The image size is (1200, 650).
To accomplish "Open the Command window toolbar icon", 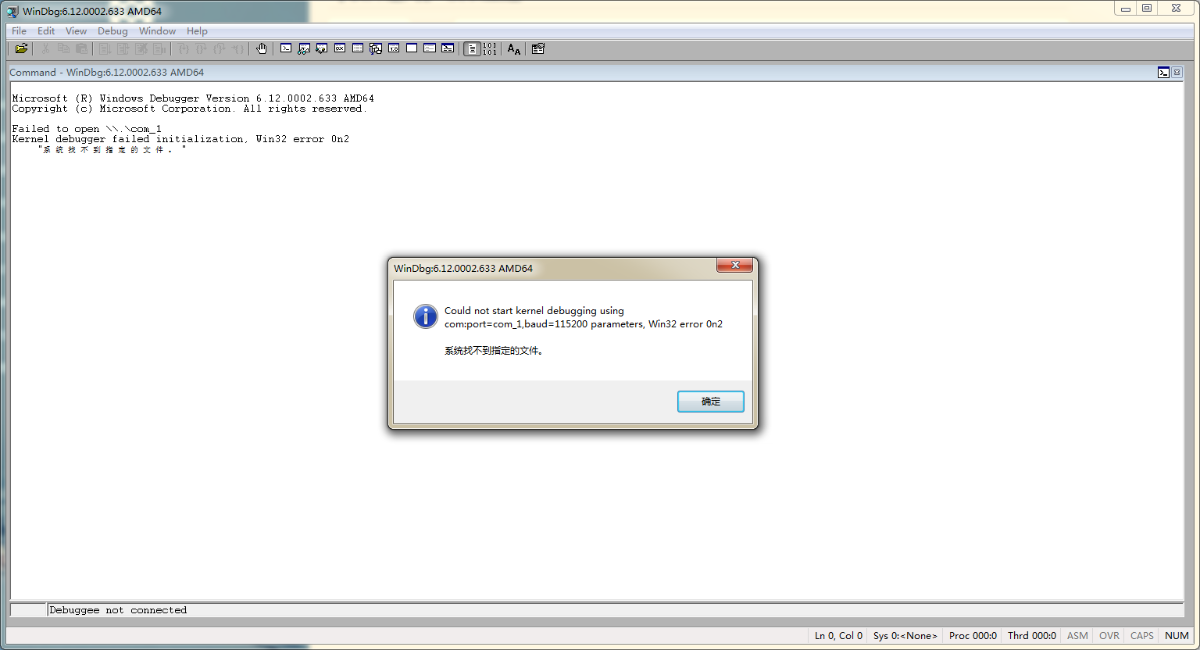I will 286,48.
